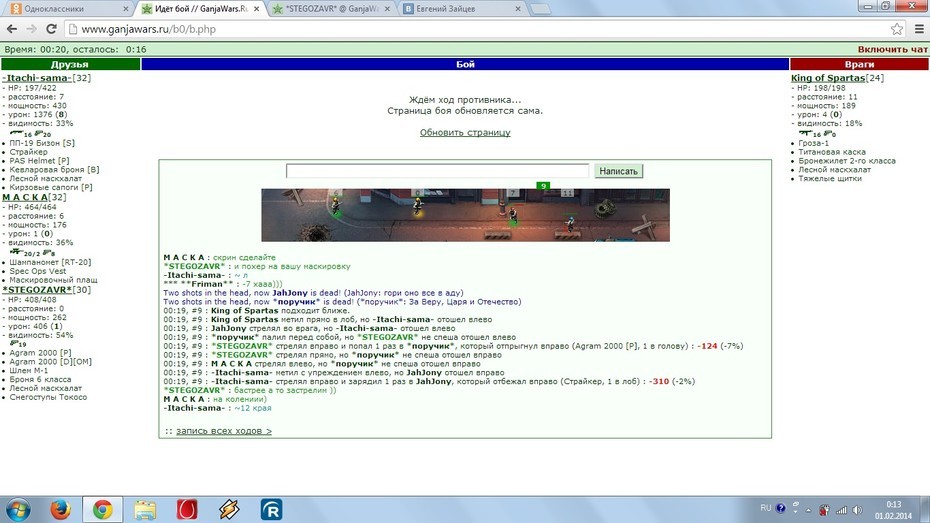Switch to Chrome in the taskbar
This screenshot has width=930, height=523.
[x=103, y=510]
